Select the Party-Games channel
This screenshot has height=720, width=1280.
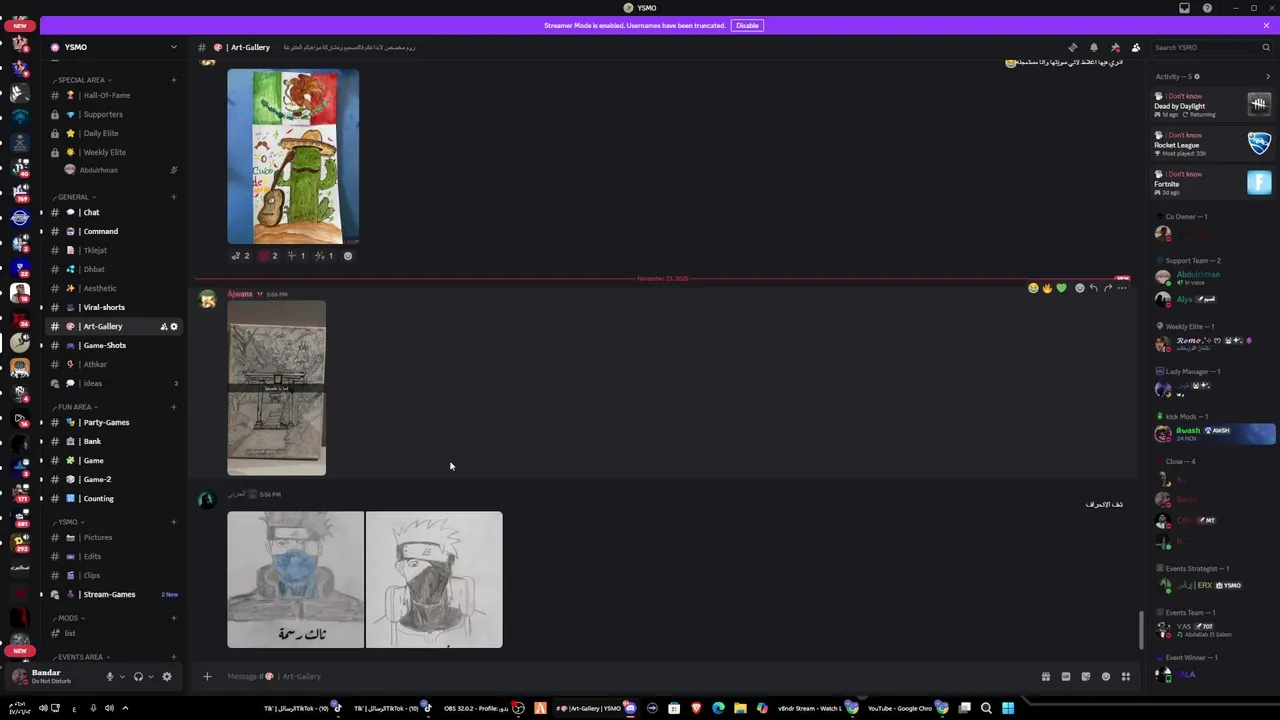pyautogui.click(x=115, y=422)
